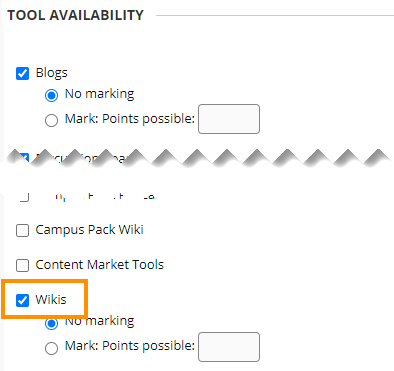Click the Content Market Tools label

point(100,265)
